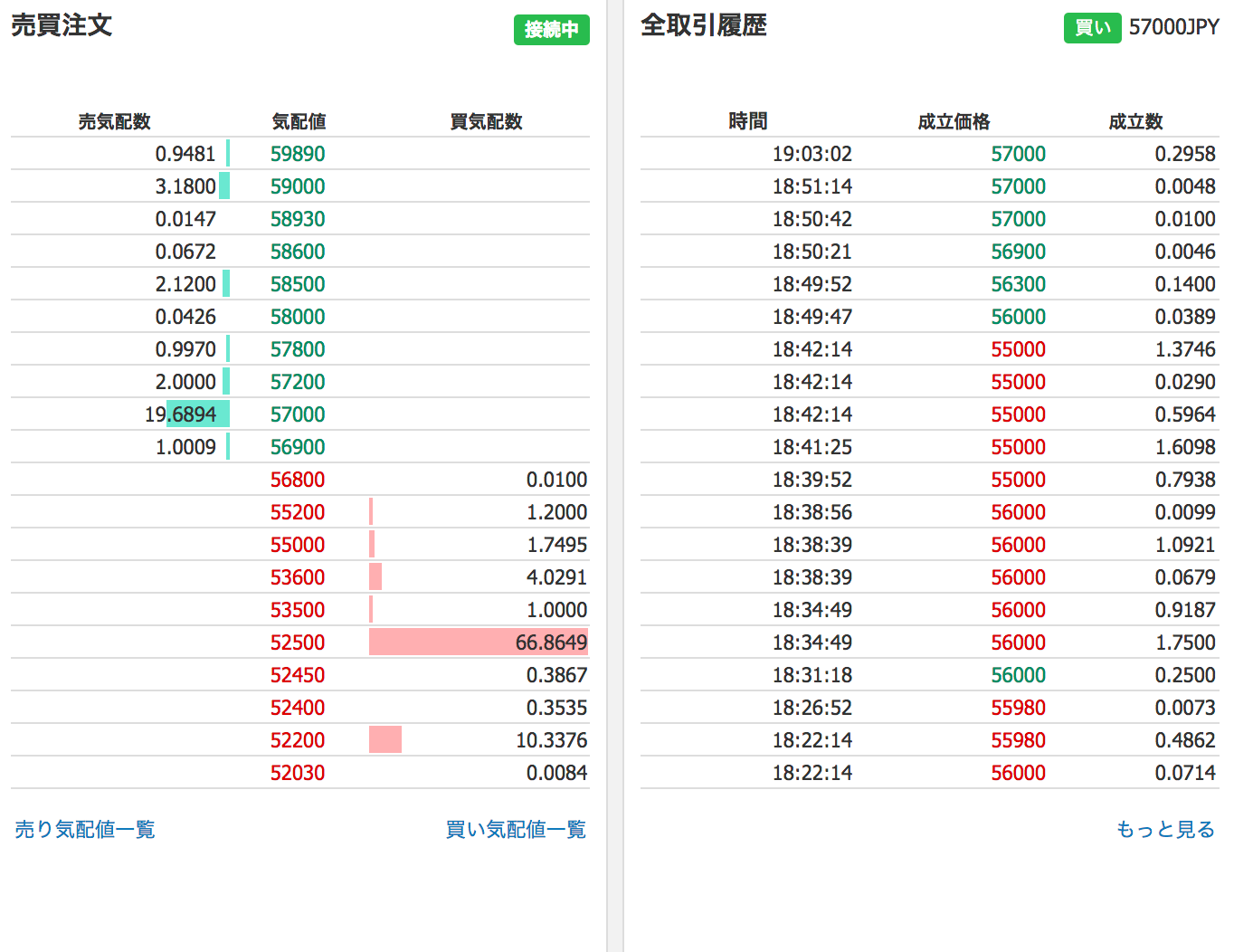This screenshot has width=1234, height=952.
Task: Click the ask quantity 0.9481
Action: [185, 154]
